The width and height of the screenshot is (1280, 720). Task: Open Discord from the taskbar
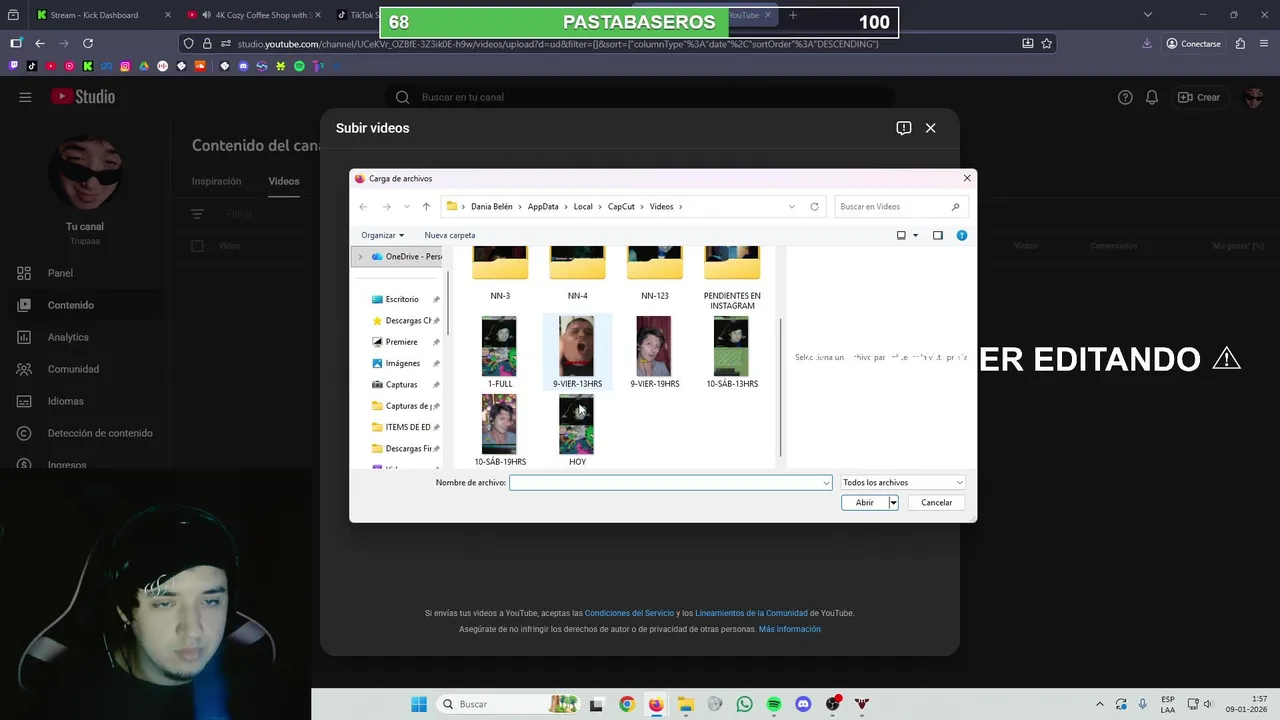803,704
